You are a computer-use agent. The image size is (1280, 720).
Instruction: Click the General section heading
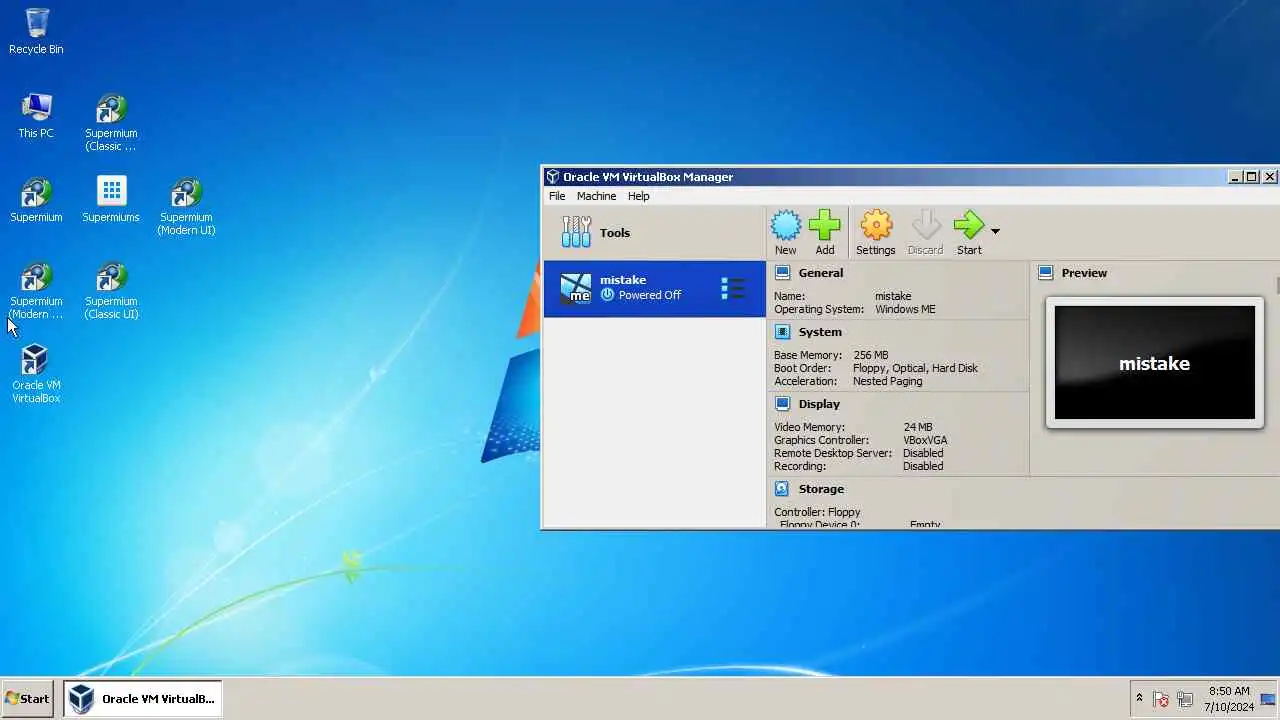coord(821,273)
